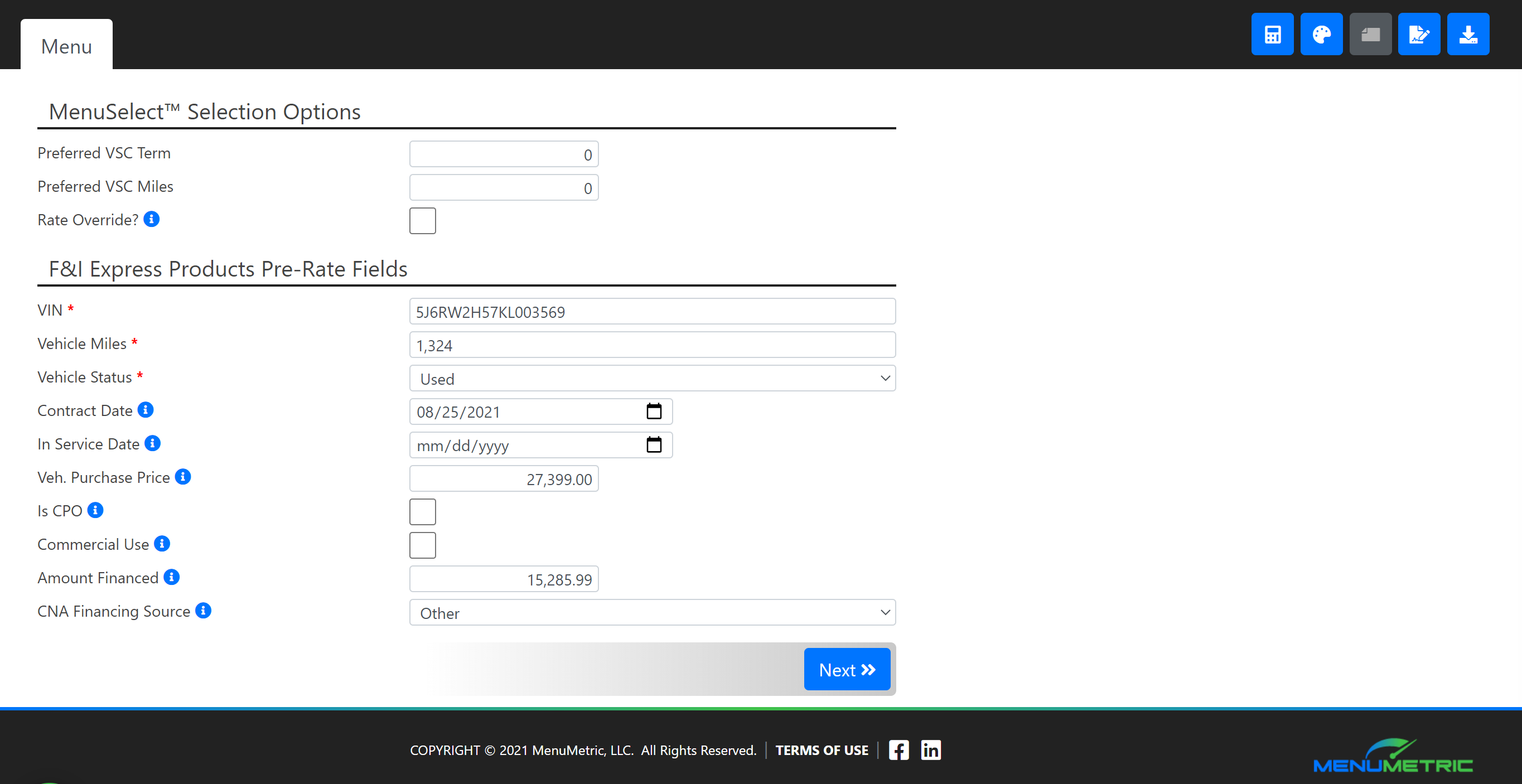Viewport: 1522px width, 784px height.
Task: Open the Terms of Use link
Action: (x=822, y=751)
